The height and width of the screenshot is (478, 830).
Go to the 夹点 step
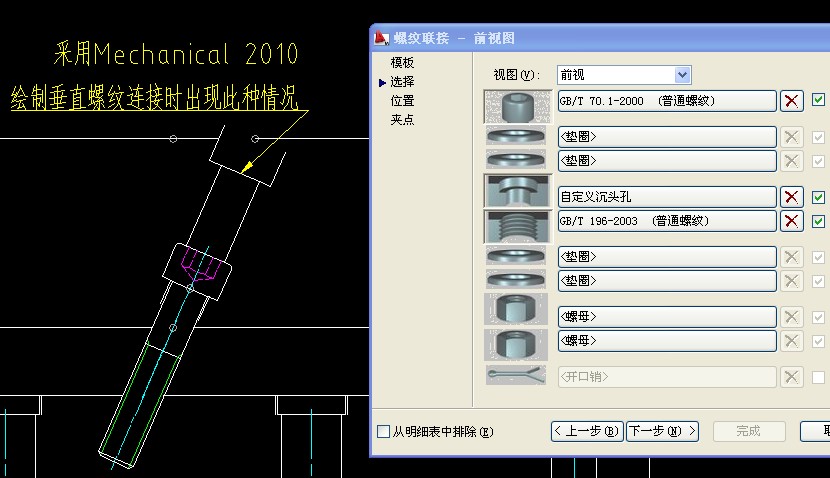click(402, 120)
